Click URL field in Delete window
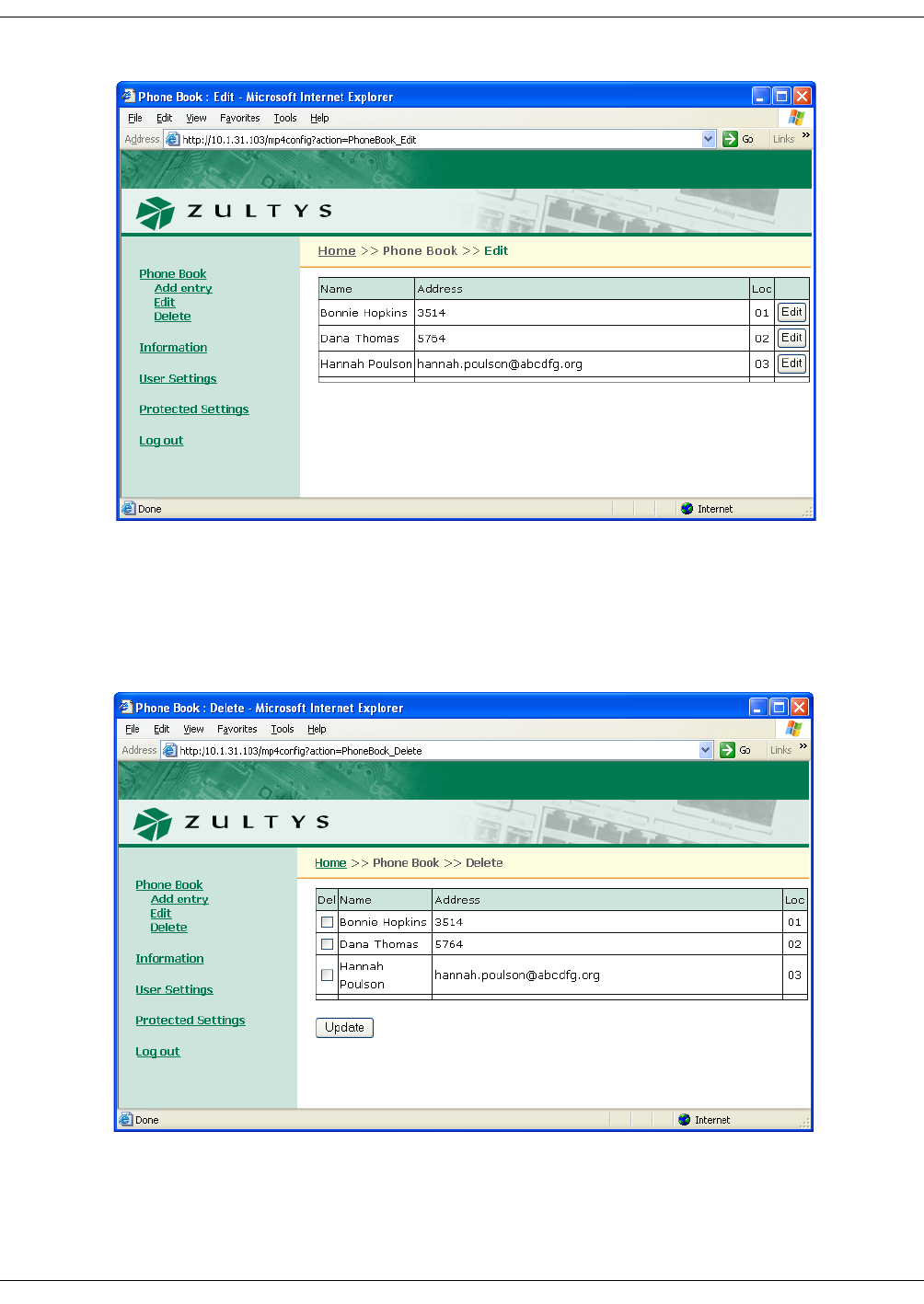The width and height of the screenshot is (924, 1304). click(x=438, y=751)
